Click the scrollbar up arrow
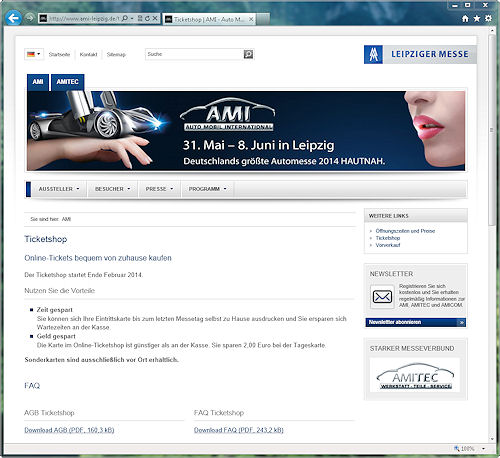Image resolution: width=500 pixels, height=458 pixels. 492,30
